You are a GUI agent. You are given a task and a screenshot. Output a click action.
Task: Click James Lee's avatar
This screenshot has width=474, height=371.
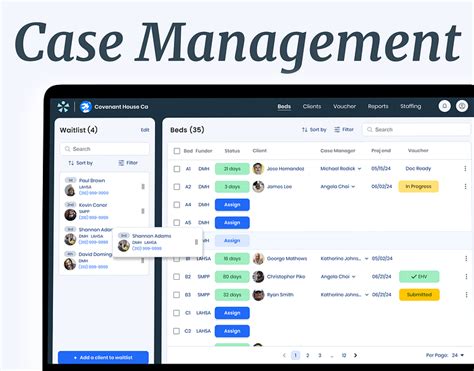click(258, 187)
